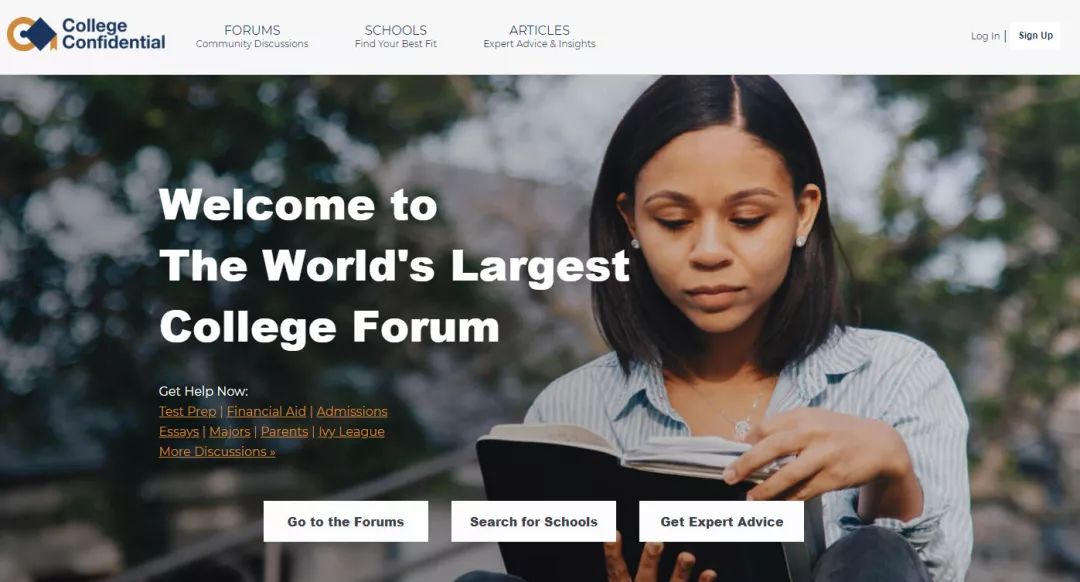
Task: Open the Parents link
Action: (284, 431)
